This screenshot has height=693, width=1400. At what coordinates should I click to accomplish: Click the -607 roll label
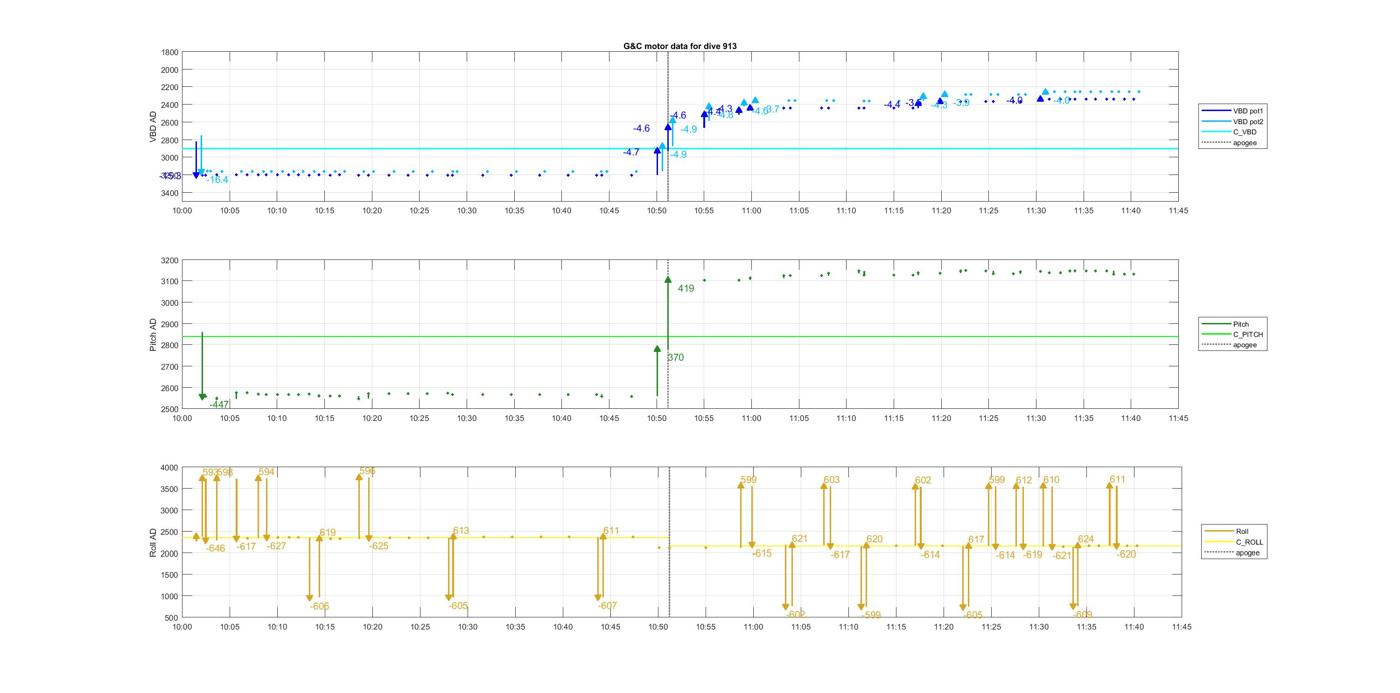click(607, 605)
